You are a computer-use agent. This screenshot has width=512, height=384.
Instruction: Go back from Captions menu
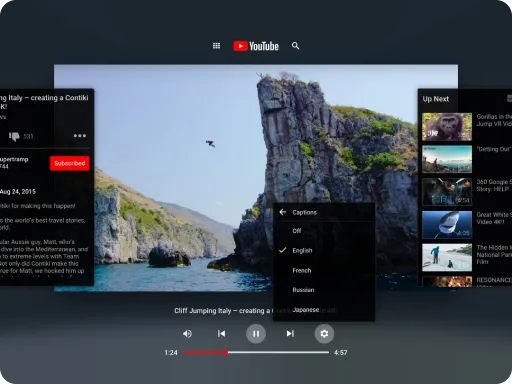[283, 212]
